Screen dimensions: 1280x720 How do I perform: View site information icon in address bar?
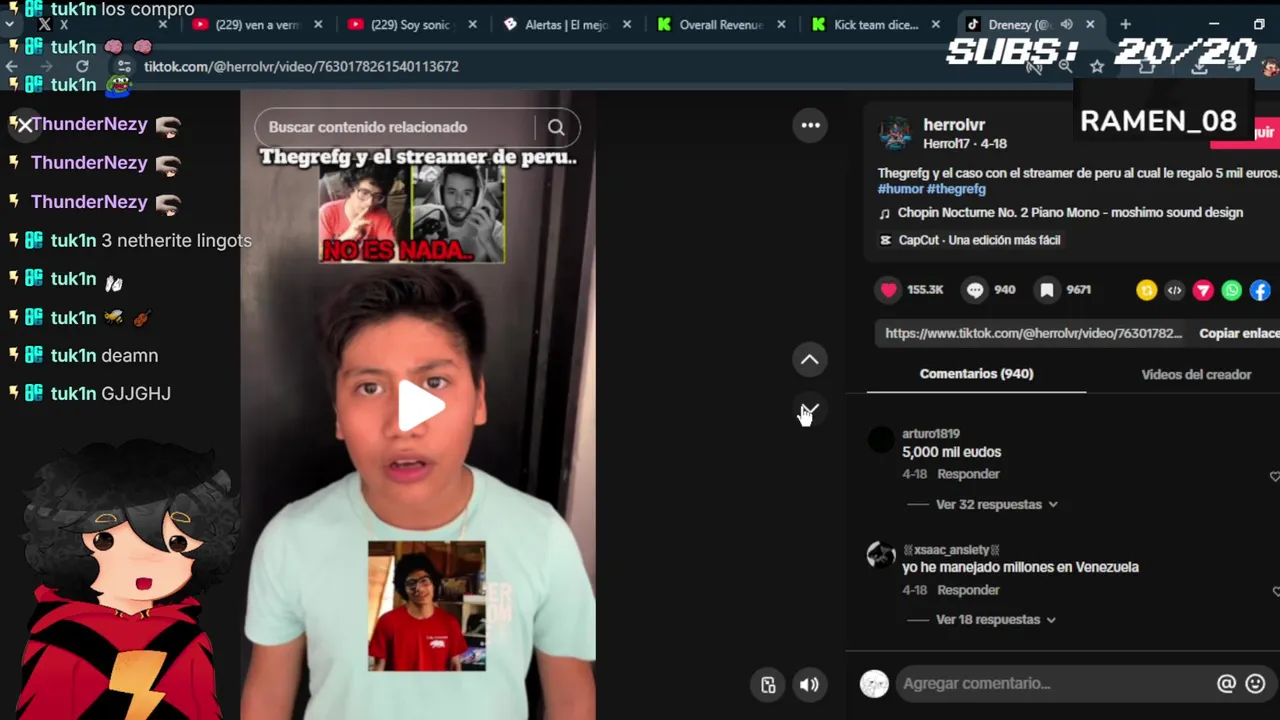(125, 66)
